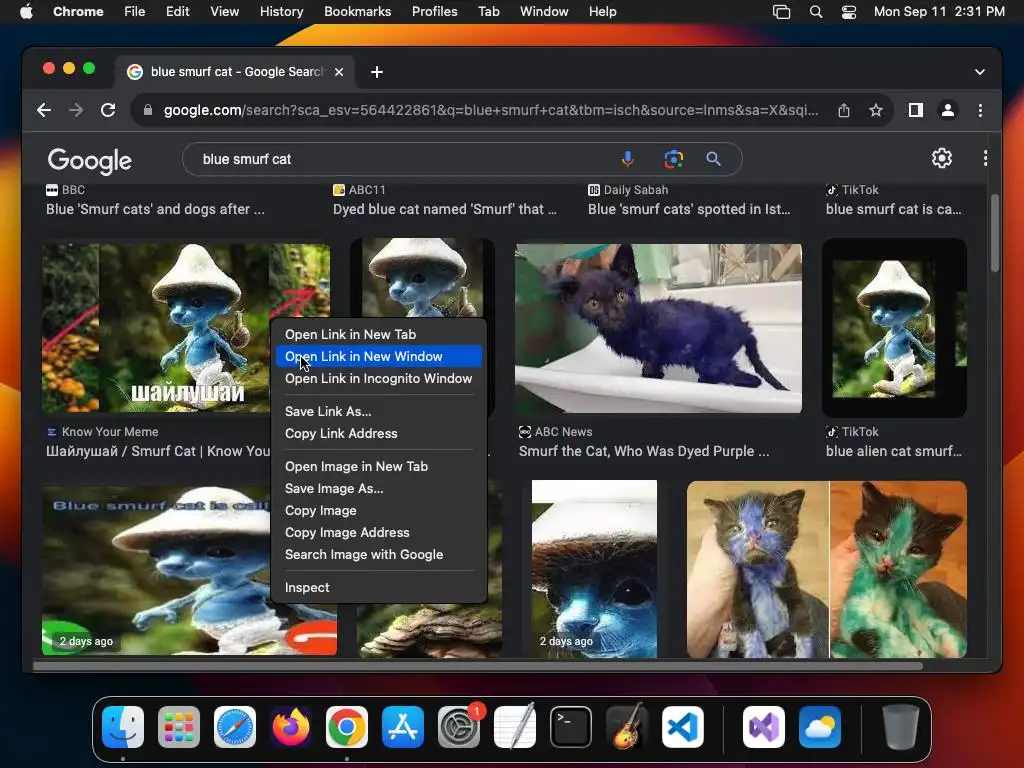Screen dimensions: 1024x768
Task: Click the Google logo
Action: 89,161
